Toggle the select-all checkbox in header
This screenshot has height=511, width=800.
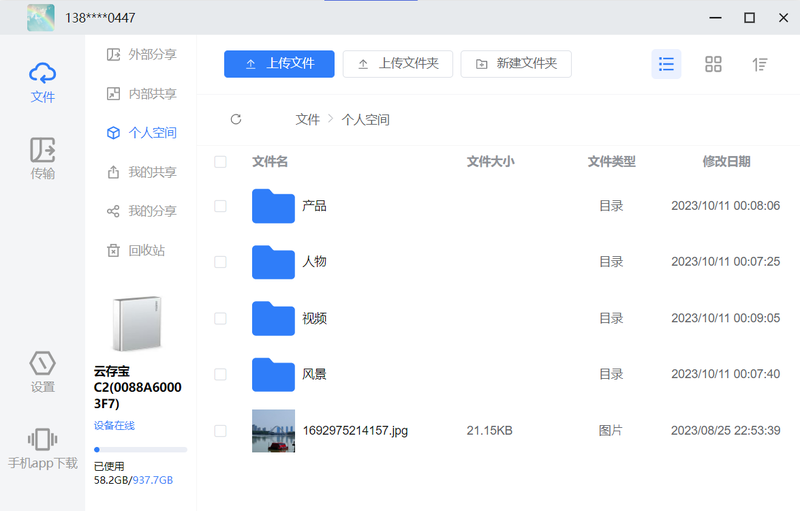220,162
